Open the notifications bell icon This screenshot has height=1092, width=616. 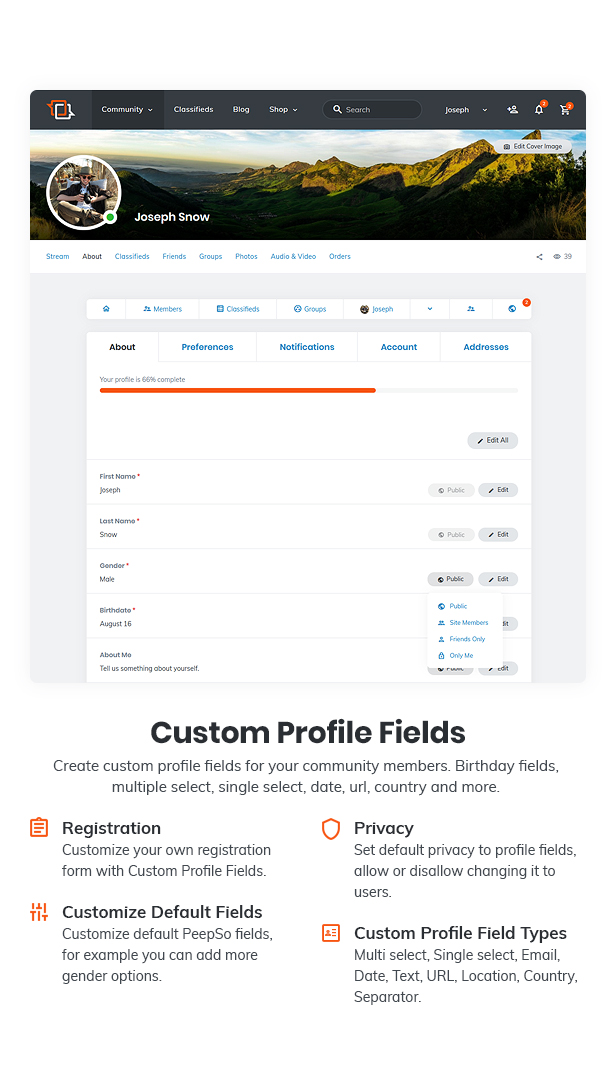(x=539, y=110)
